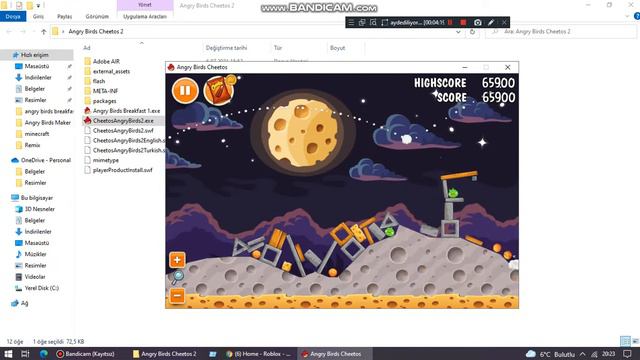Open the Dosya ribbon tab
The image size is (640, 360).
tap(13, 16)
